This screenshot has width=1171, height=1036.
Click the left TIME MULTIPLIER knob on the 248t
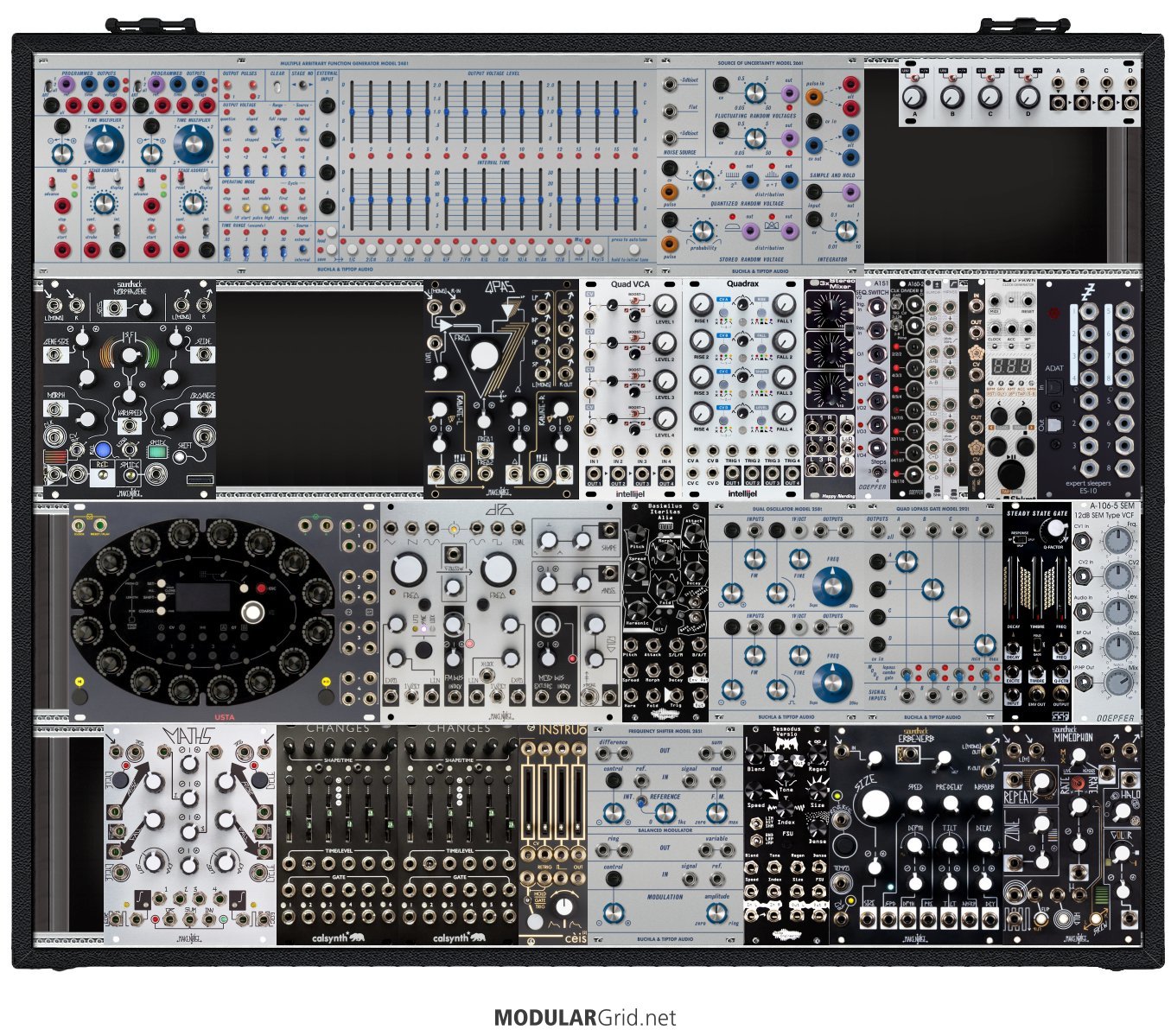click(x=103, y=144)
